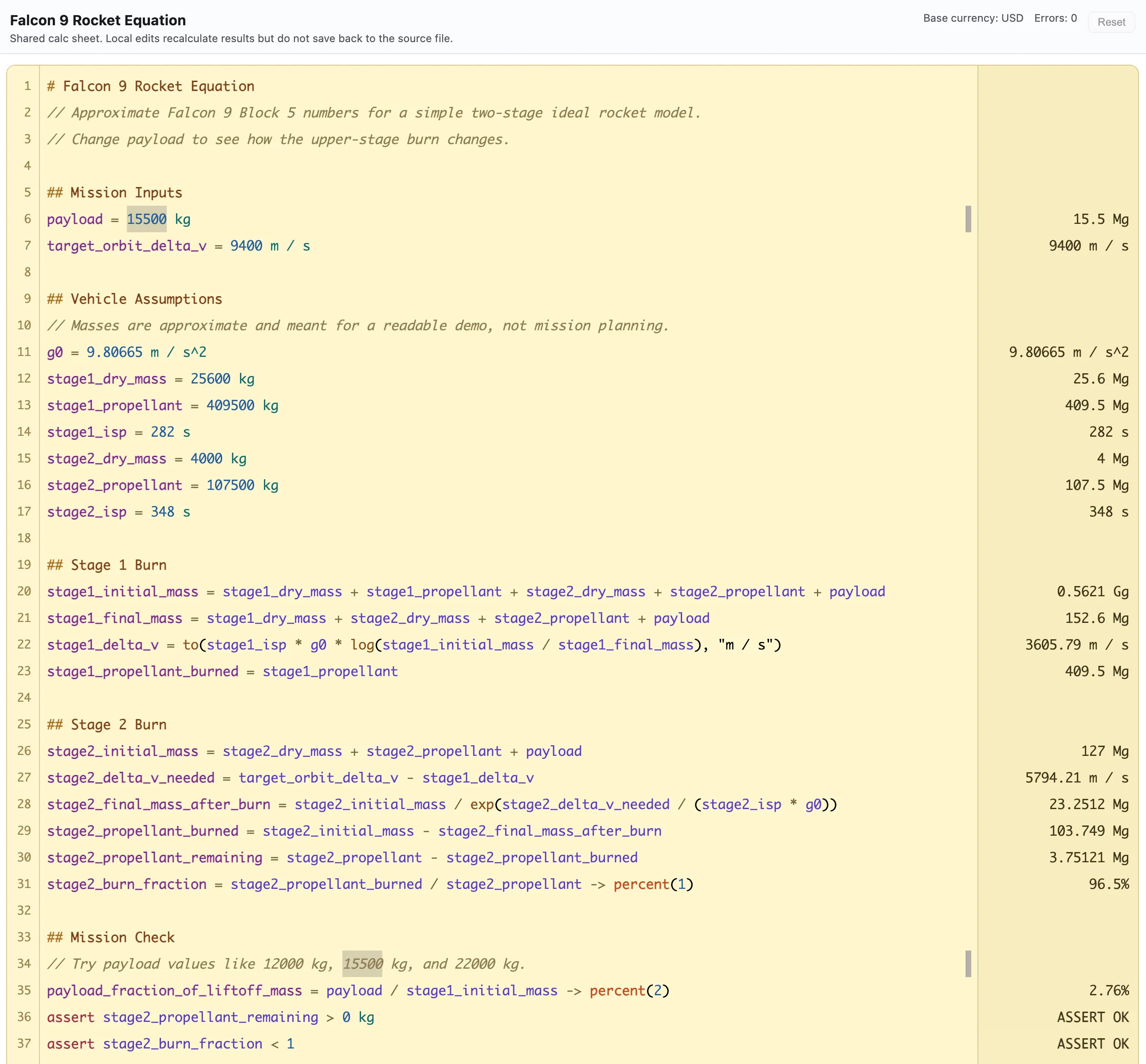Click the Reset button

[1111, 22]
